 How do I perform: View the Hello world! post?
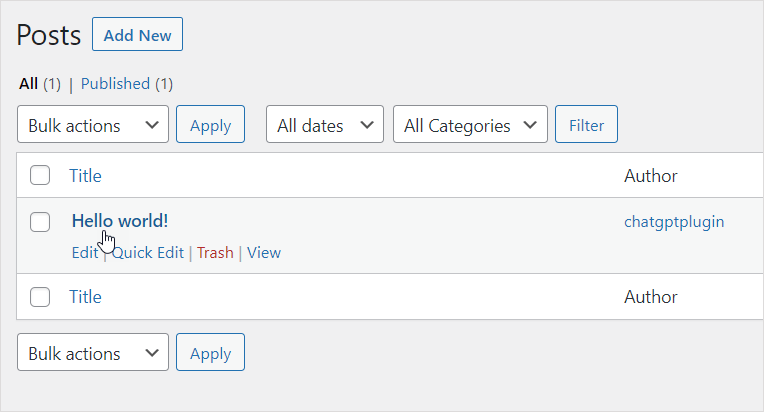[264, 253]
